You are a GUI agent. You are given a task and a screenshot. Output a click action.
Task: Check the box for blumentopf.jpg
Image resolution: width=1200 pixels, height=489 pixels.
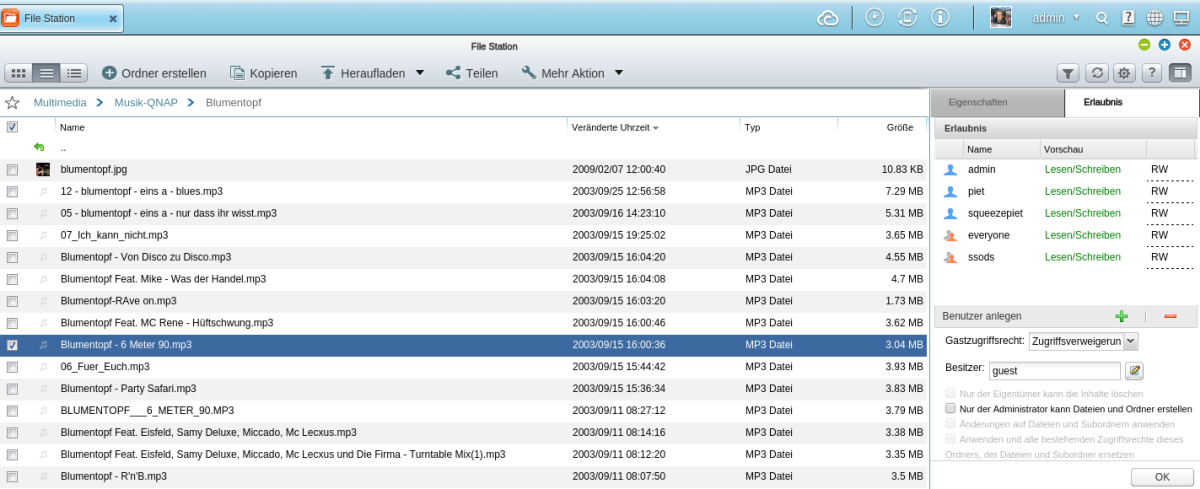[12, 170]
